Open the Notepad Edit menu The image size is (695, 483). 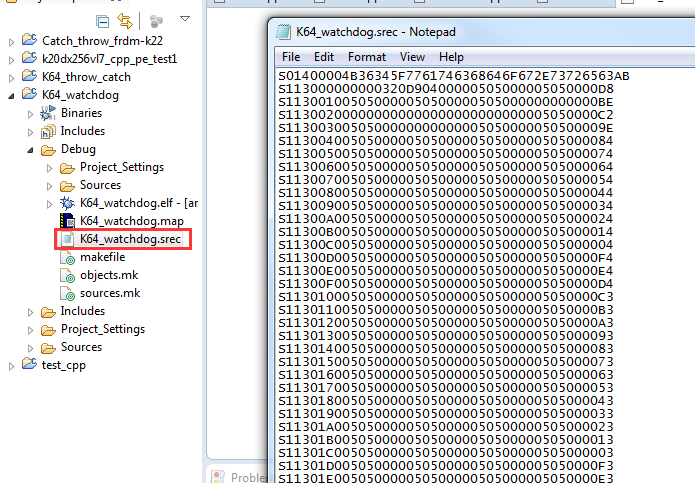click(324, 57)
